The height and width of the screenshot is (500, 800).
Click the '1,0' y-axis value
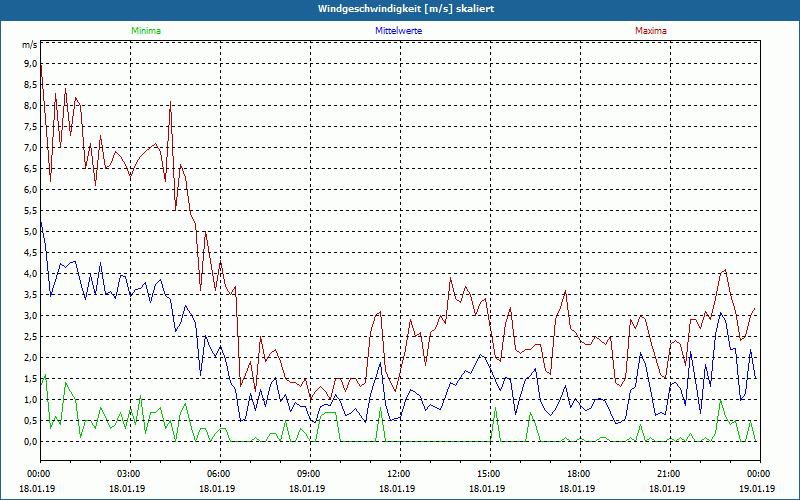coord(31,399)
